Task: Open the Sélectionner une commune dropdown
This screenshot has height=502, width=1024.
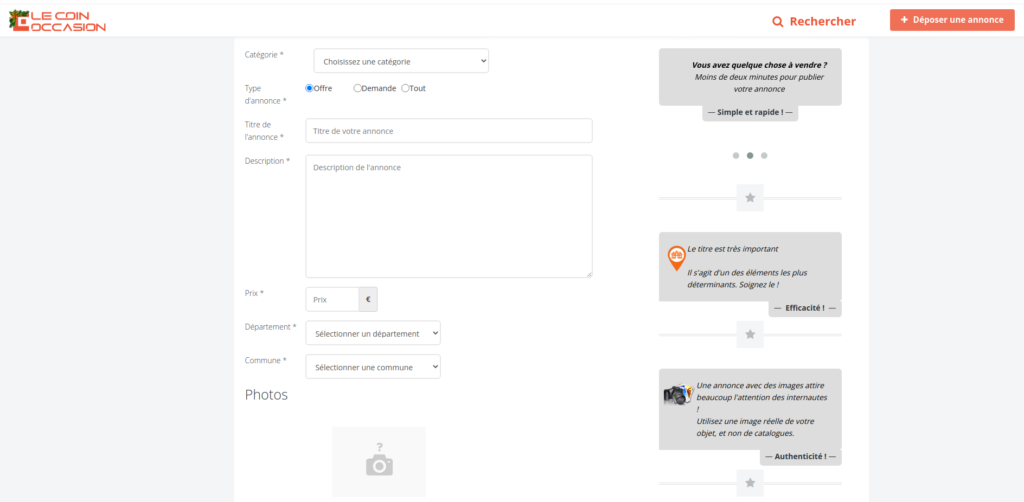Action: coord(373,367)
